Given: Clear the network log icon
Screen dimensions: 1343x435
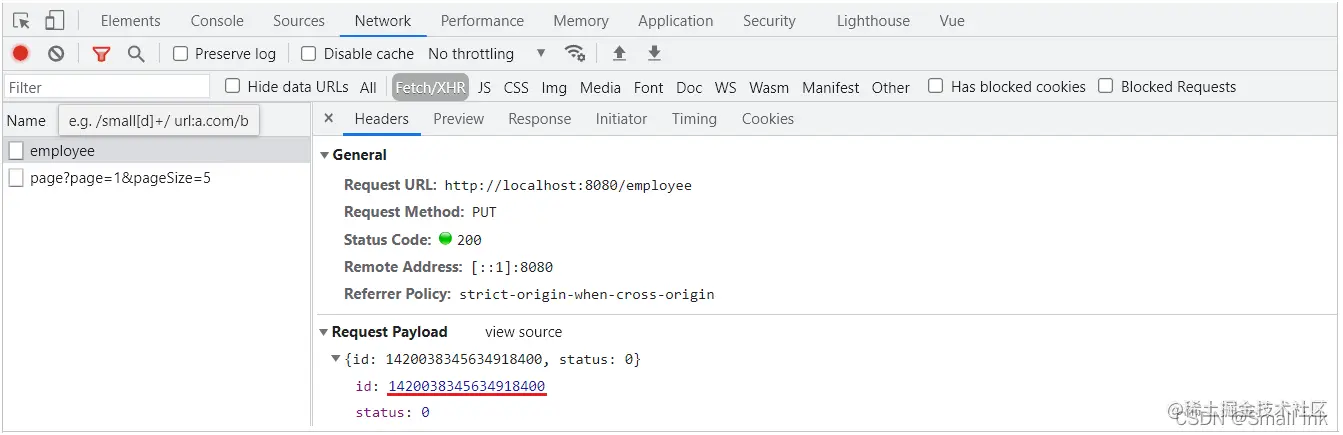Looking at the screenshot, I should [56, 54].
